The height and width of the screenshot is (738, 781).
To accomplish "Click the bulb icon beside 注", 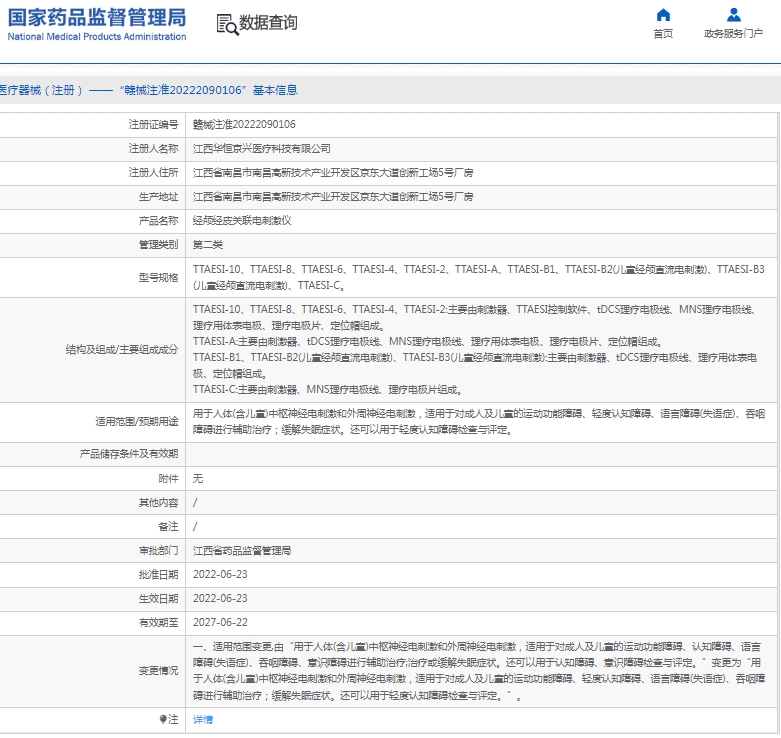I will click(163, 719).
